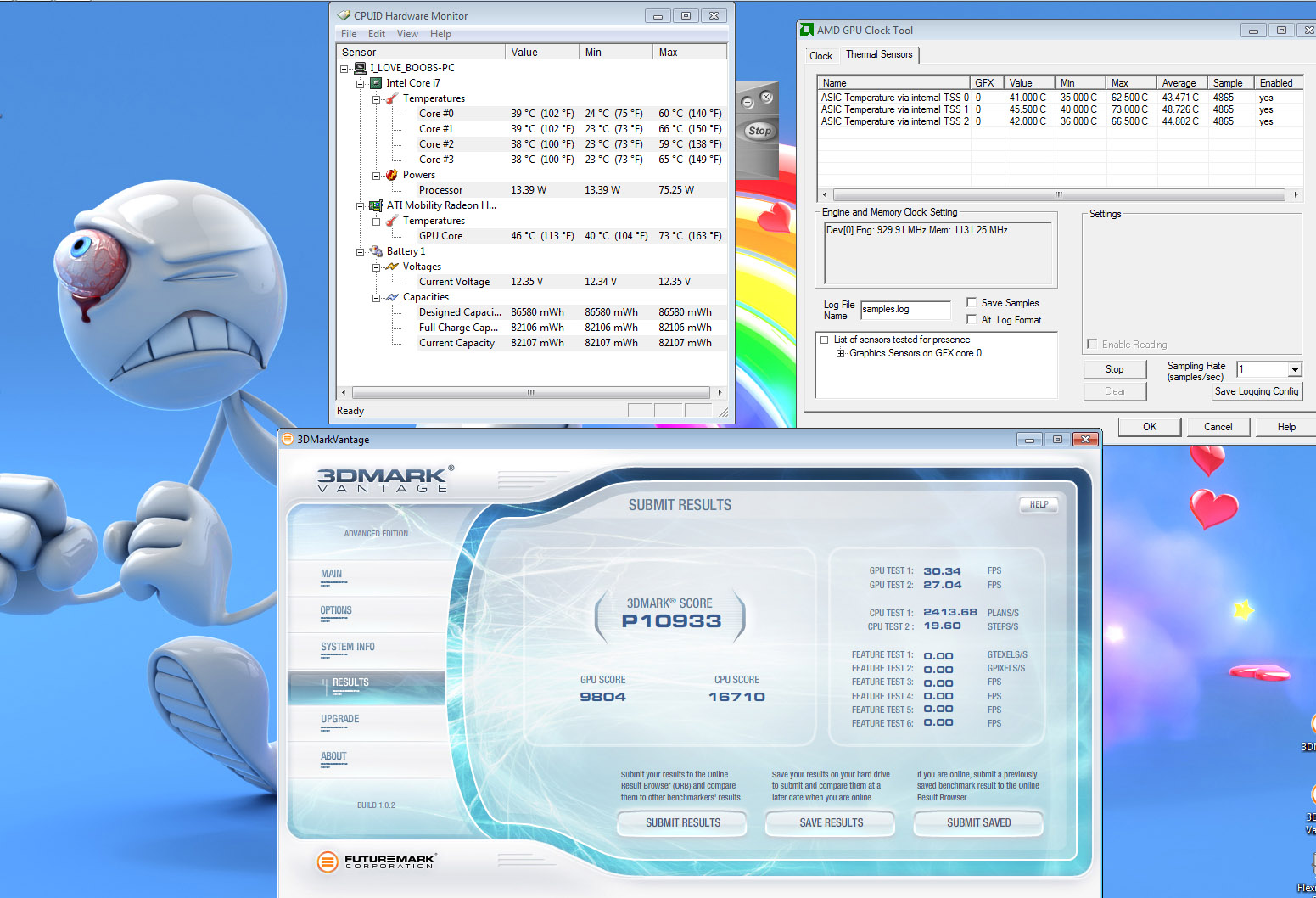Image resolution: width=1316 pixels, height=898 pixels.
Task: Click the SUBMIT SAVED button
Action: (x=979, y=822)
